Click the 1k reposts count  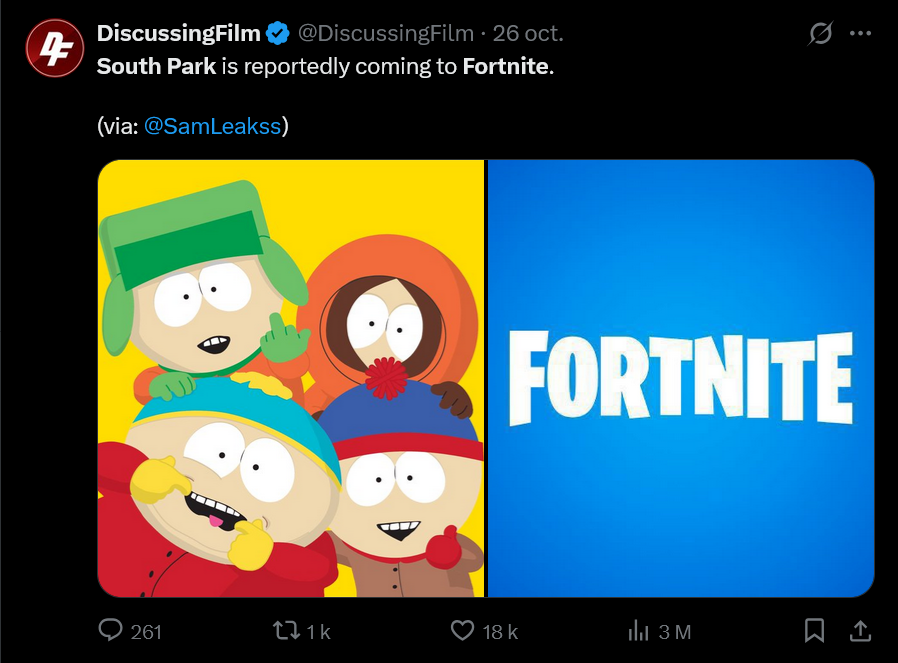tap(318, 631)
